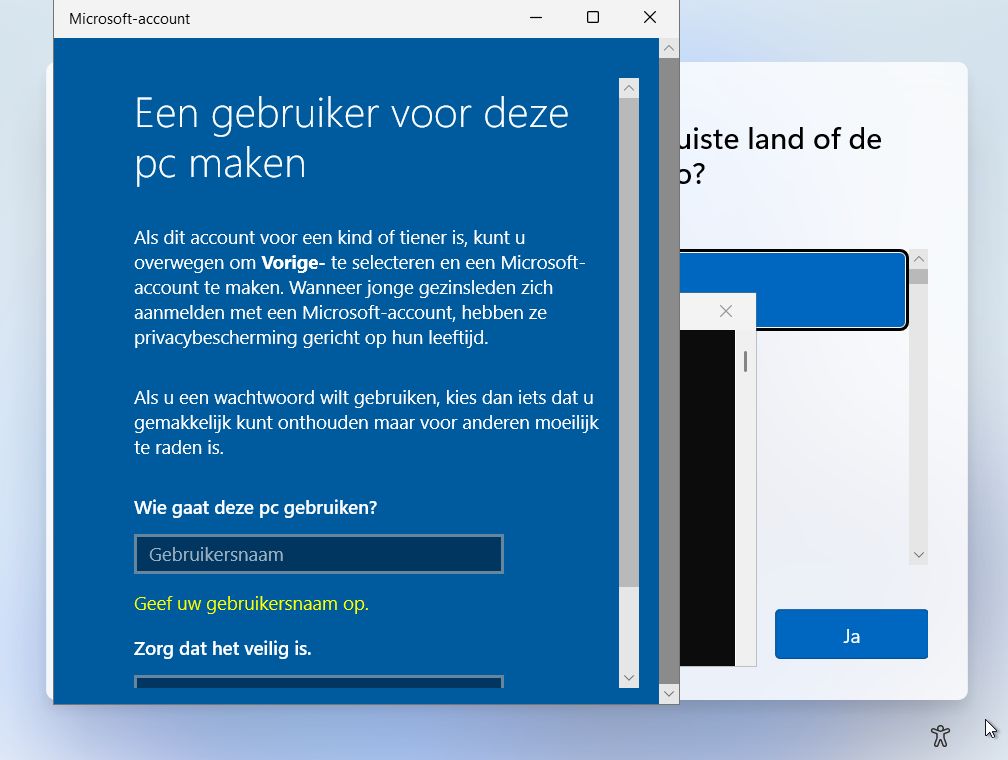The width and height of the screenshot is (1008, 760).
Task: Click the bold 'Vorige-' word in paragraph
Action: pyautogui.click(x=293, y=262)
